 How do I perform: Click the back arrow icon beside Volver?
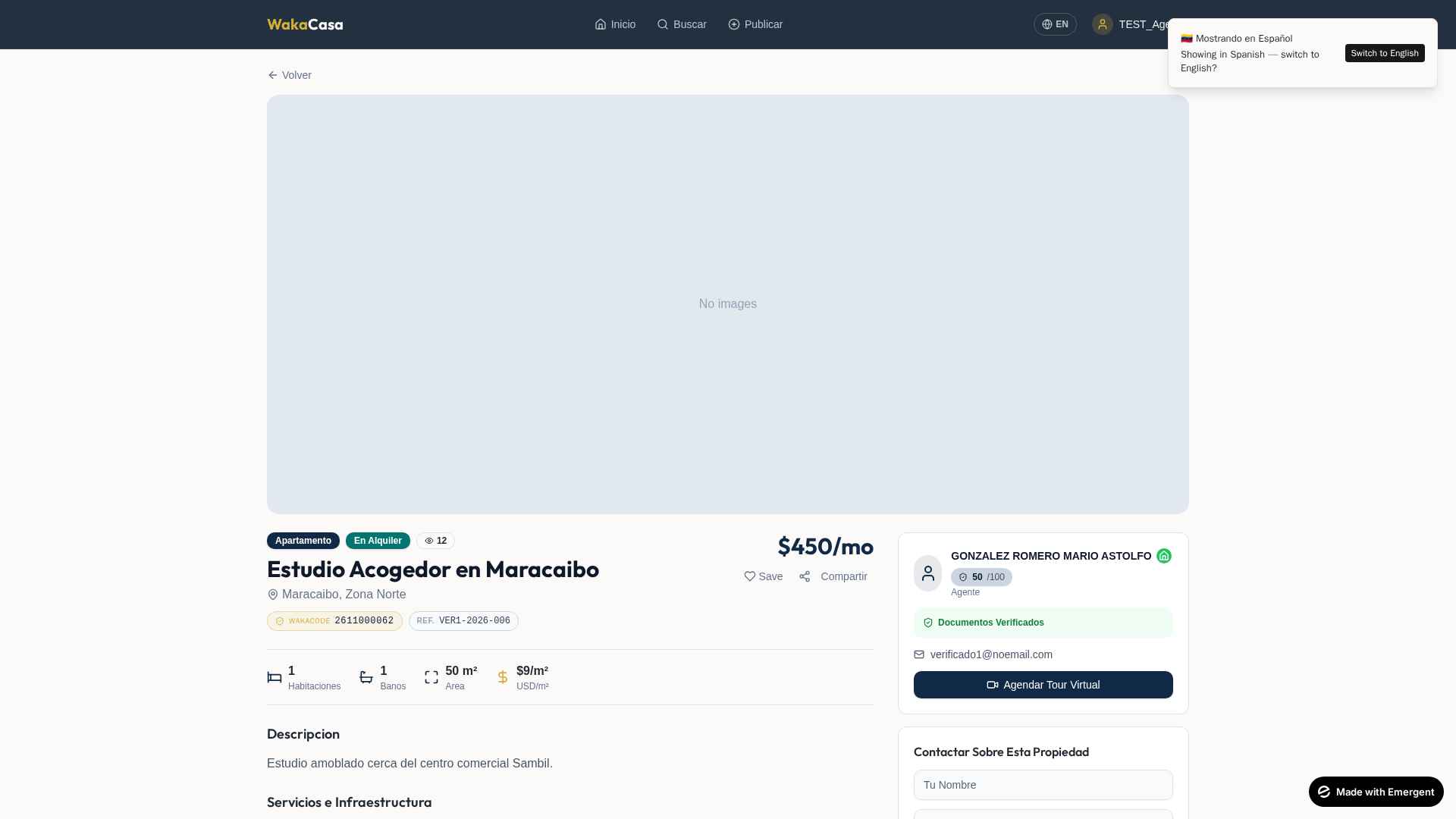coord(273,75)
